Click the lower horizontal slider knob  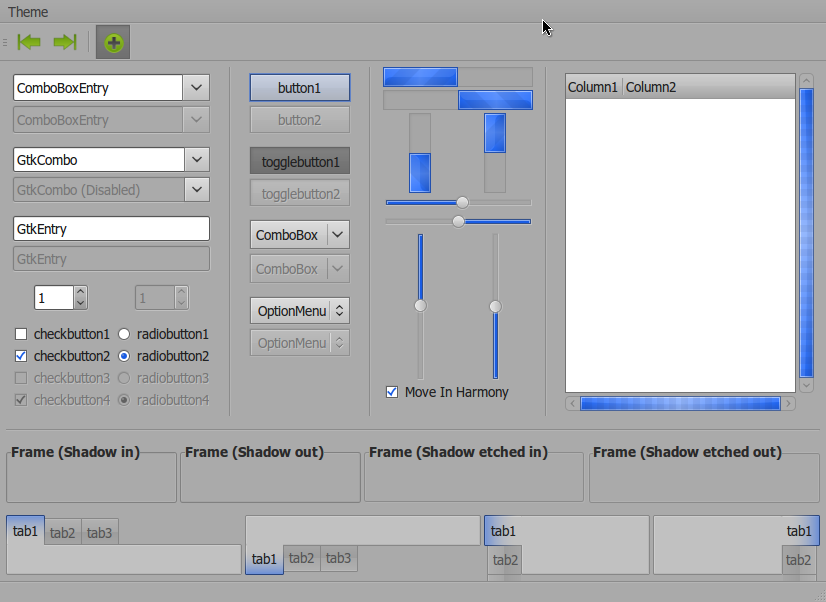pos(458,222)
